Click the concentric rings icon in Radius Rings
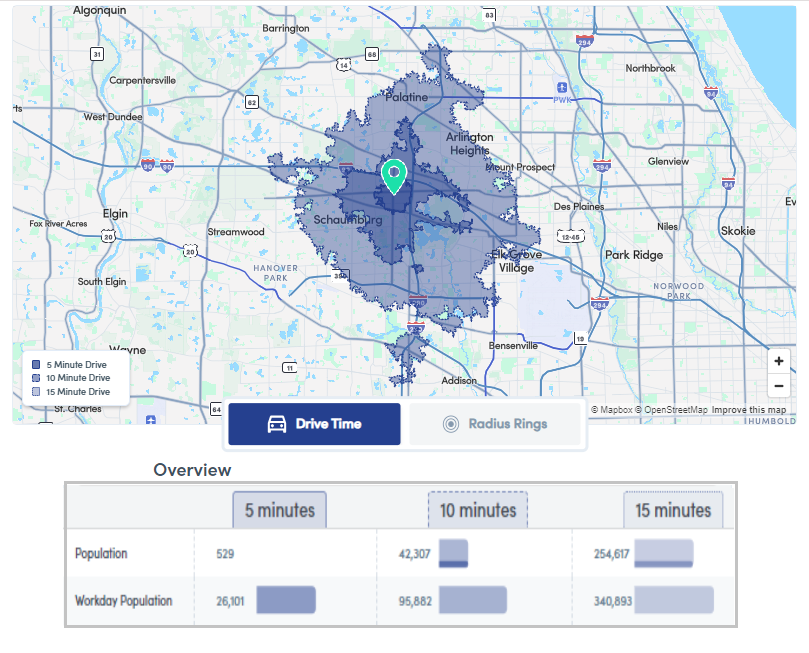 pyautogui.click(x=450, y=424)
